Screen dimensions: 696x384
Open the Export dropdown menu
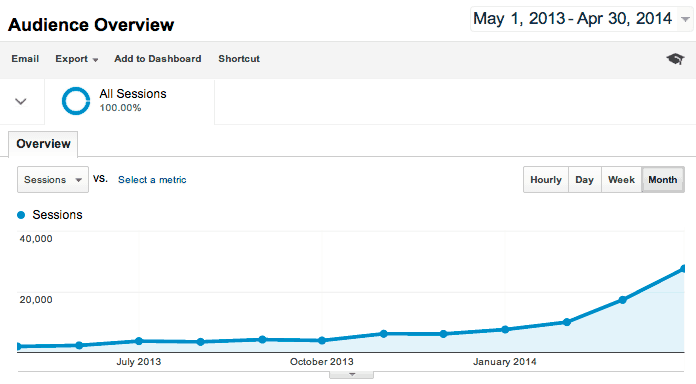click(76, 59)
